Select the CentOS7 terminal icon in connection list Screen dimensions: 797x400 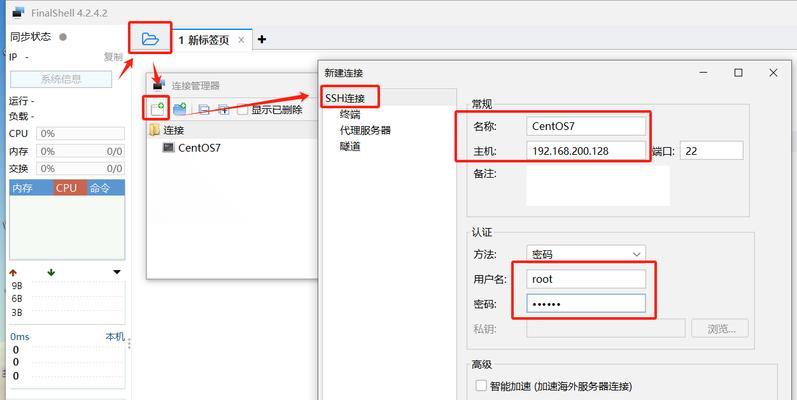click(x=168, y=147)
